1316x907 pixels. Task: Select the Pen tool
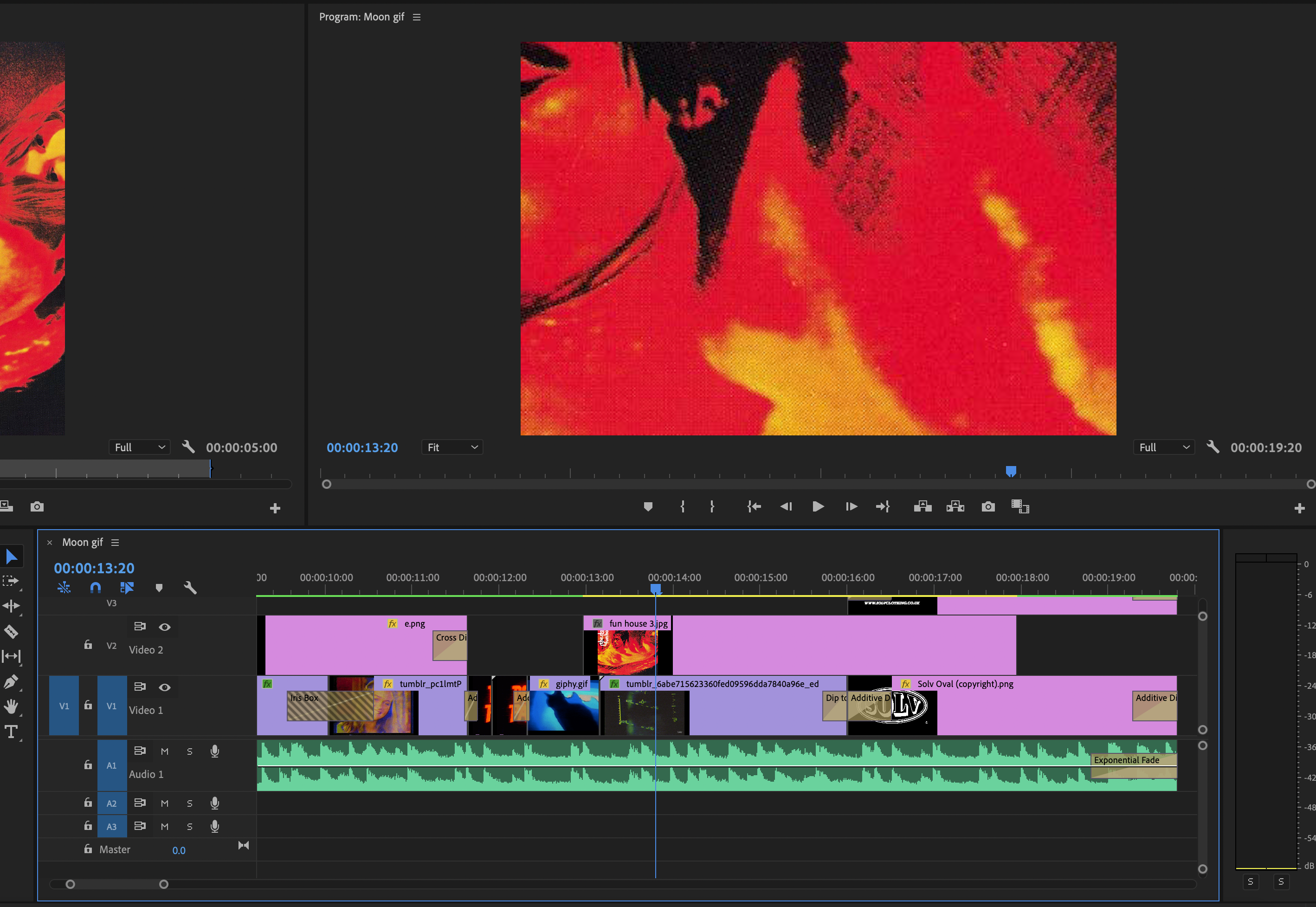tap(11, 681)
